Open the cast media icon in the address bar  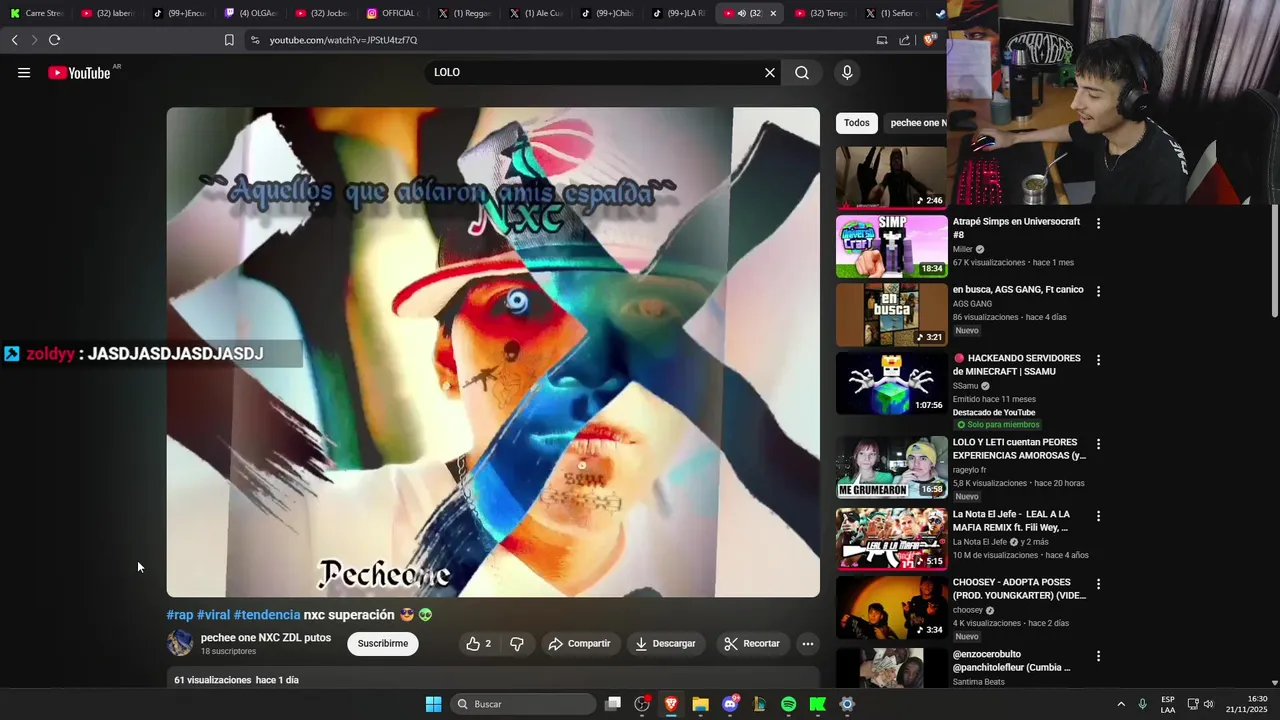[x=882, y=40]
